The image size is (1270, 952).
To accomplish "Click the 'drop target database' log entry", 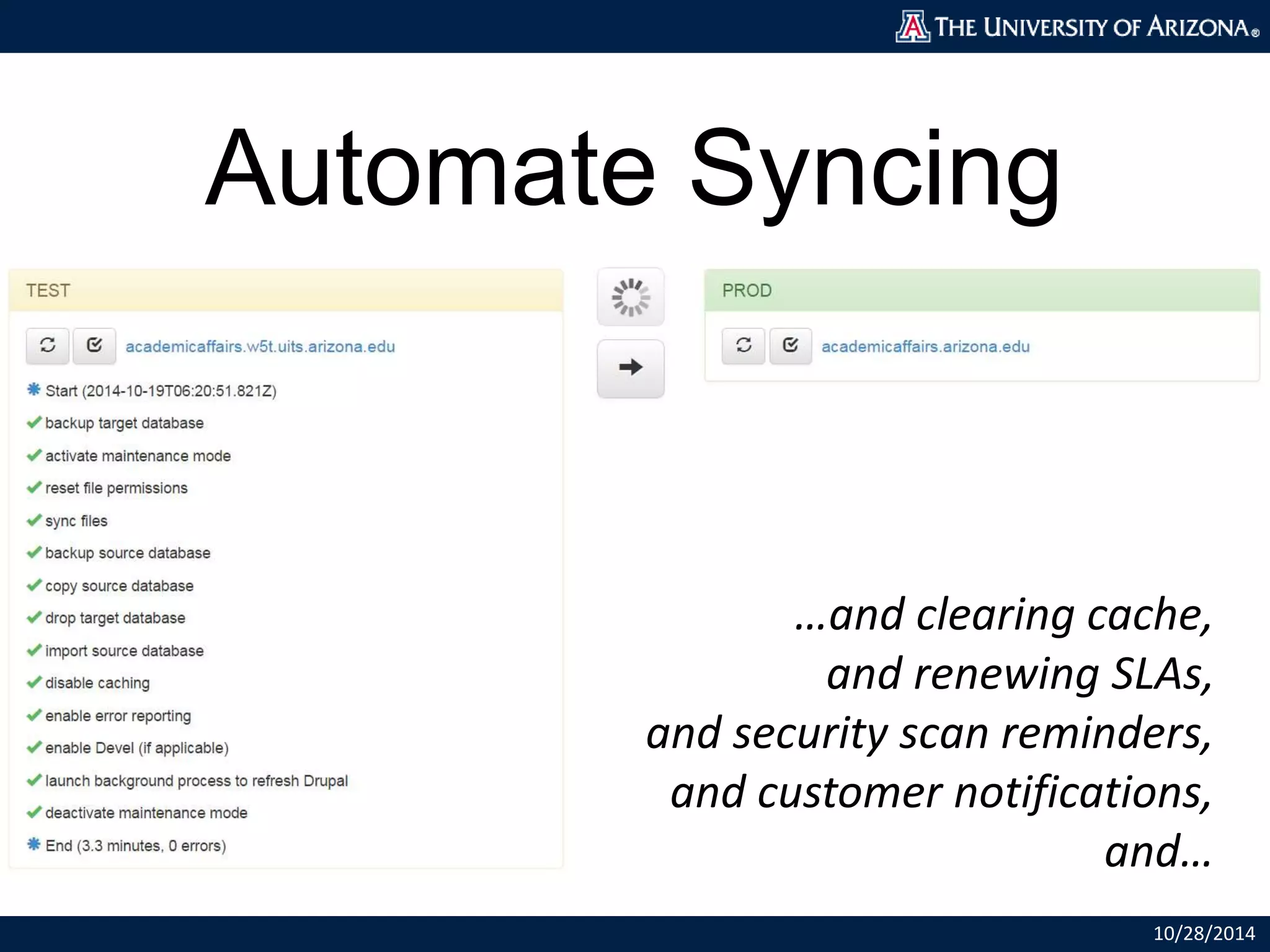I will coord(106,618).
